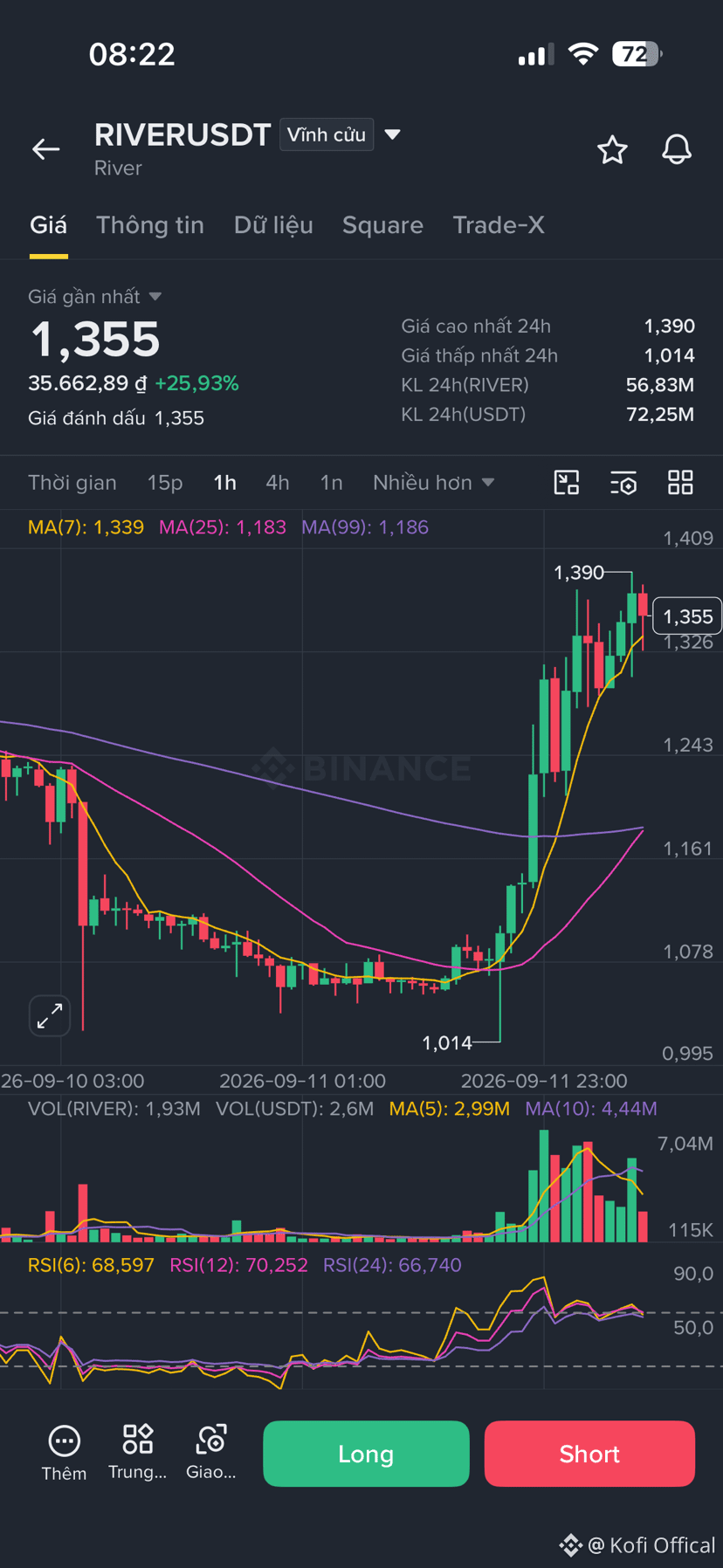Select the 1n daily timeframe
723x1568 pixels.
(x=331, y=483)
